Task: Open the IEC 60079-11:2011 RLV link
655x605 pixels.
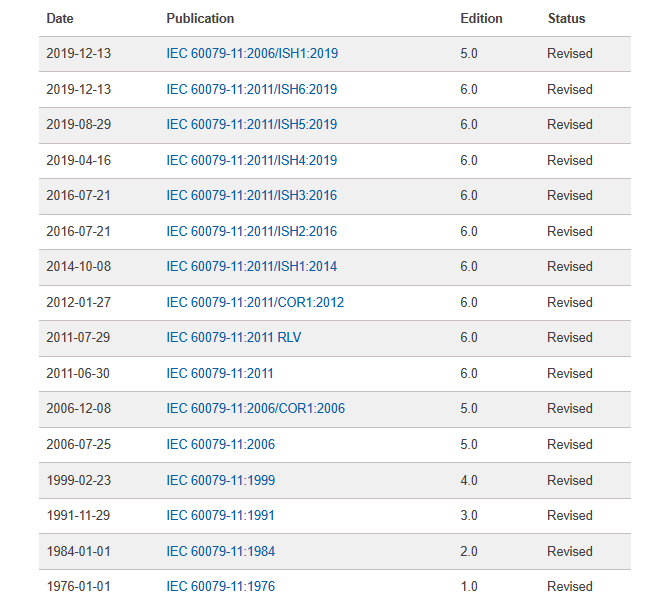Action: (233, 338)
